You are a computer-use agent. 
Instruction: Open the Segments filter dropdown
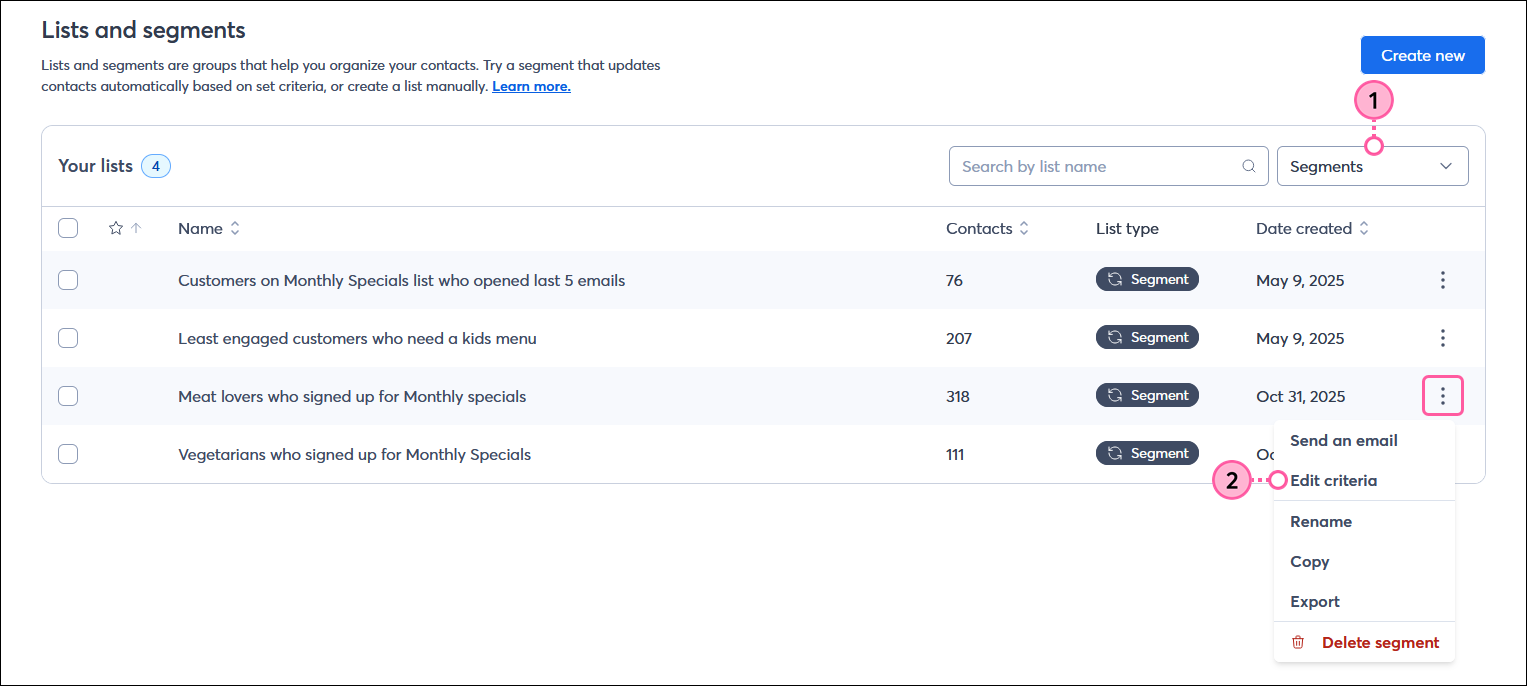[x=1372, y=165]
